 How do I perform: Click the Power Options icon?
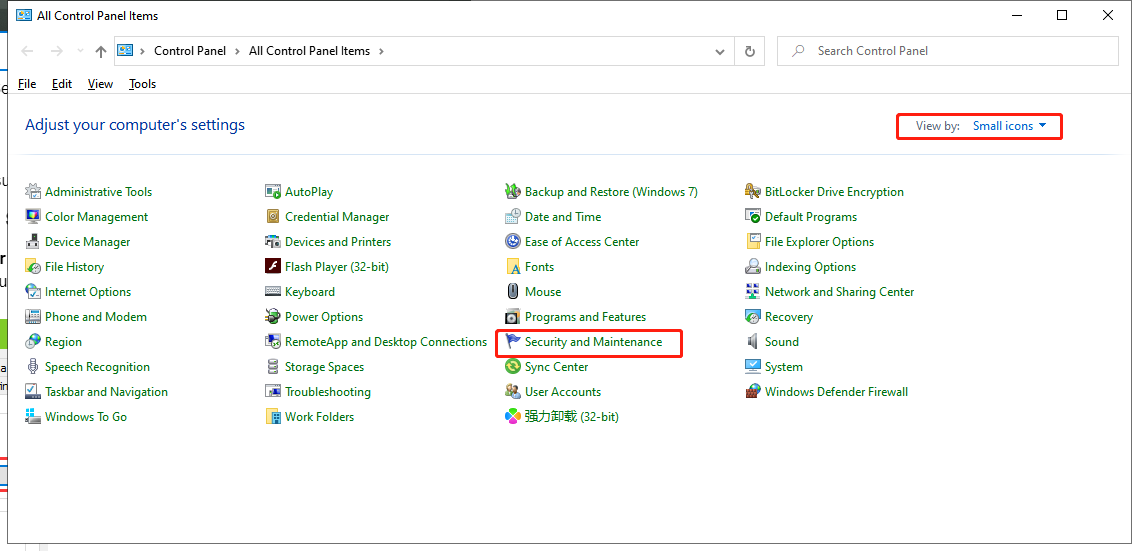[x=273, y=317]
